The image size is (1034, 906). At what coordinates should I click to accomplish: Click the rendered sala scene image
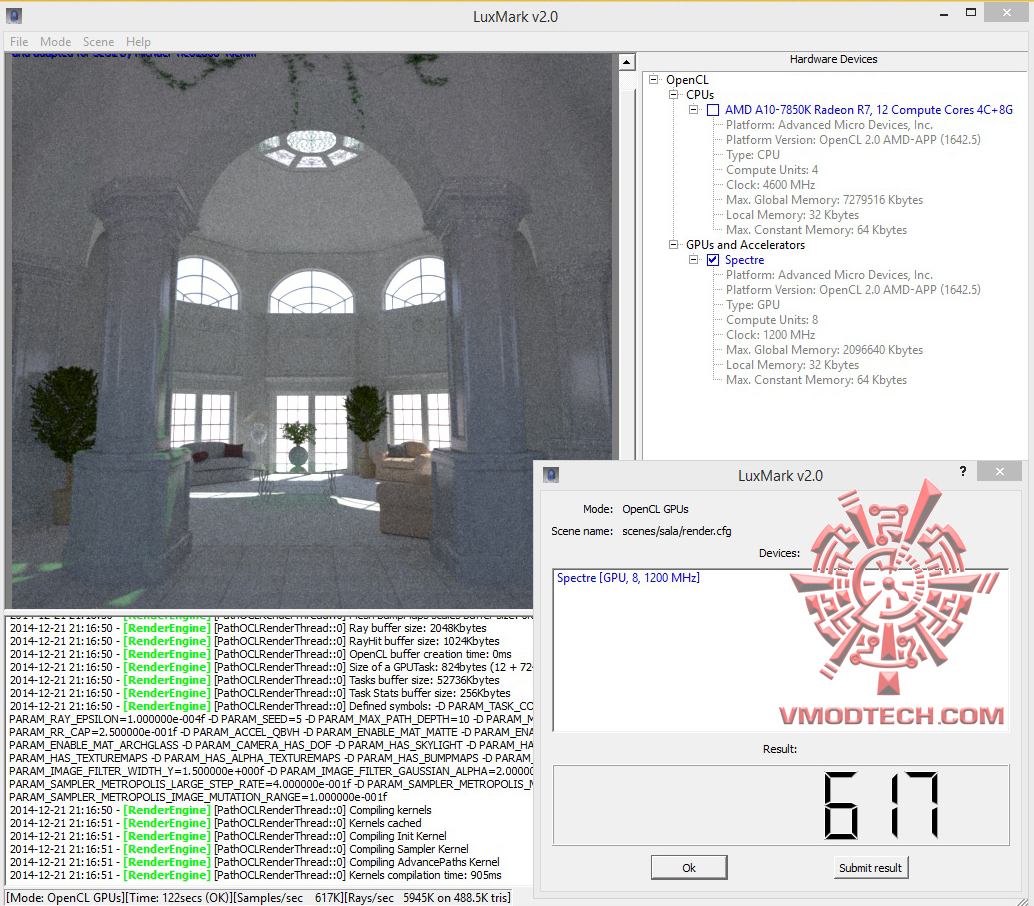click(311, 331)
